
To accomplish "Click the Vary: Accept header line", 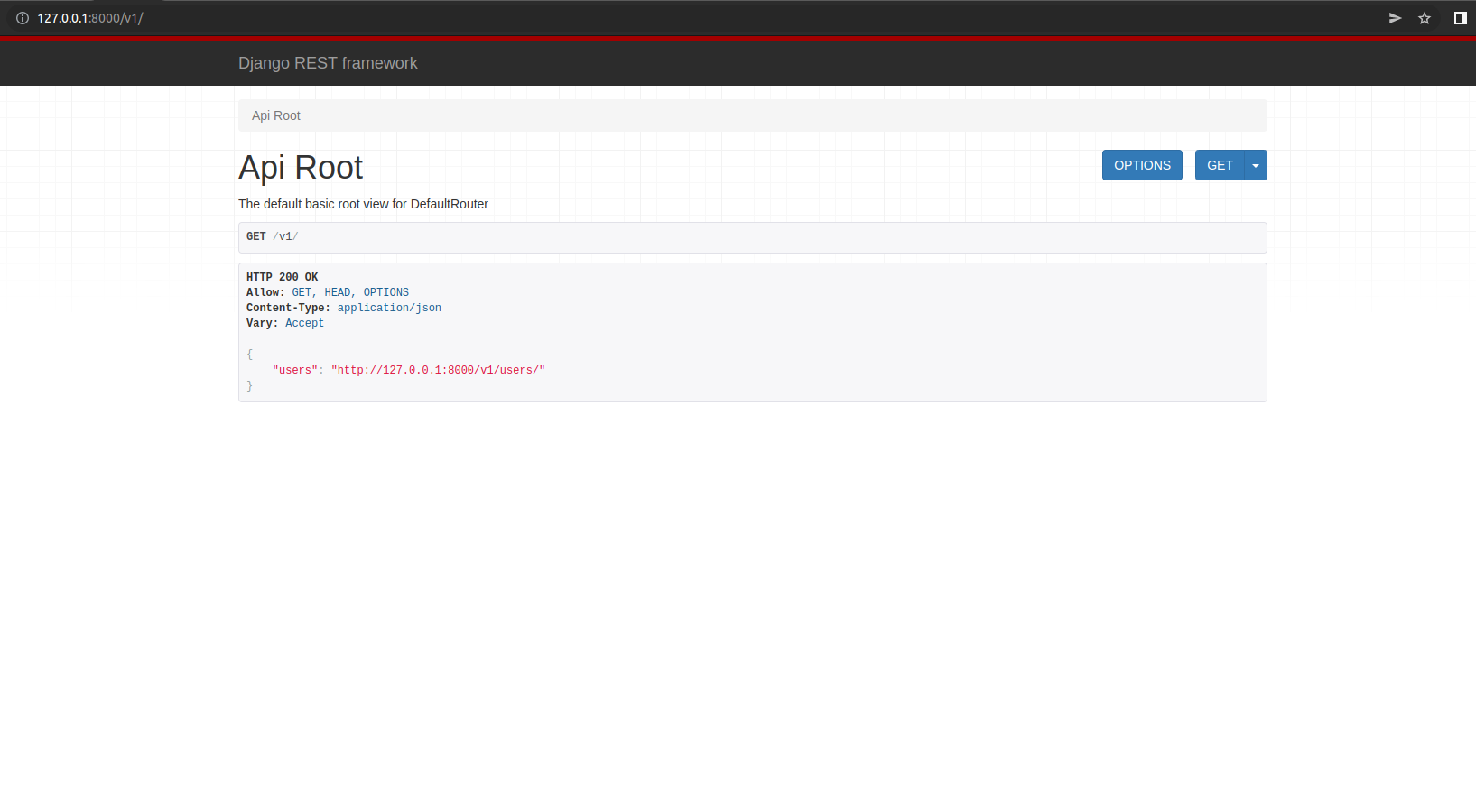I will tap(285, 323).
